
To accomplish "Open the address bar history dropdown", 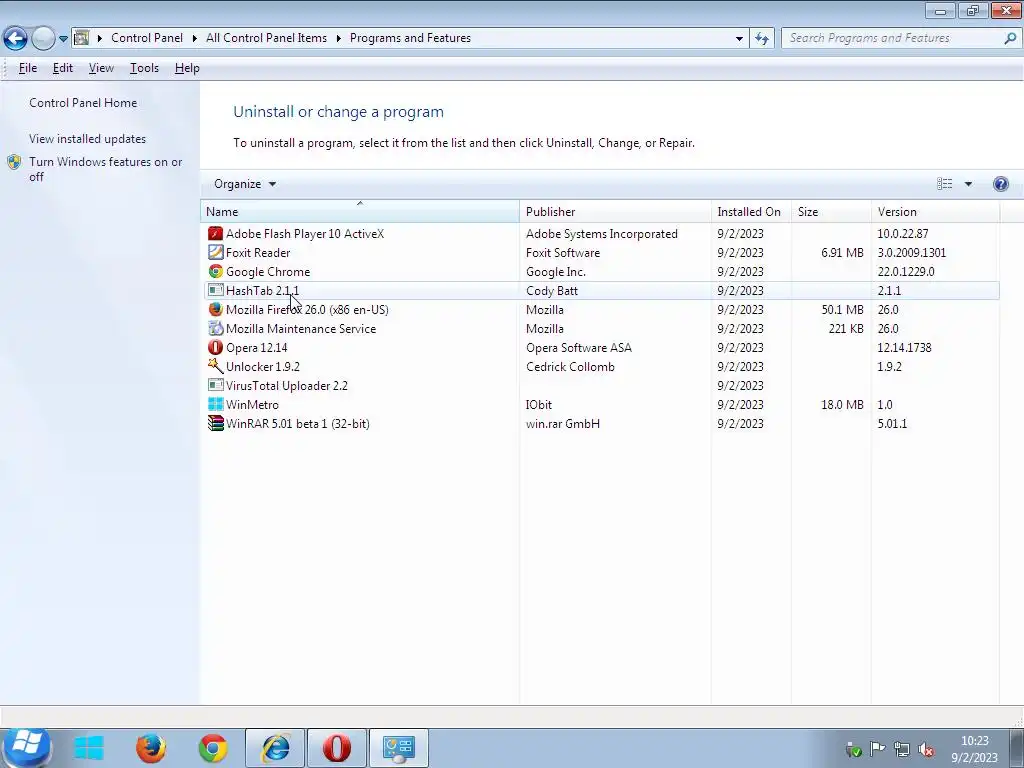I will [x=739, y=39].
